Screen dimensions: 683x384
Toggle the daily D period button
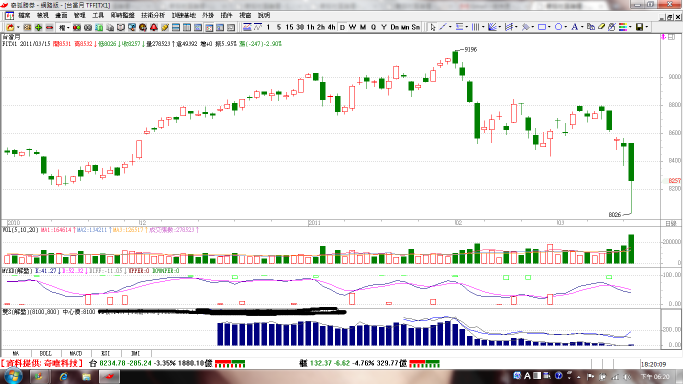[x=342, y=27]
